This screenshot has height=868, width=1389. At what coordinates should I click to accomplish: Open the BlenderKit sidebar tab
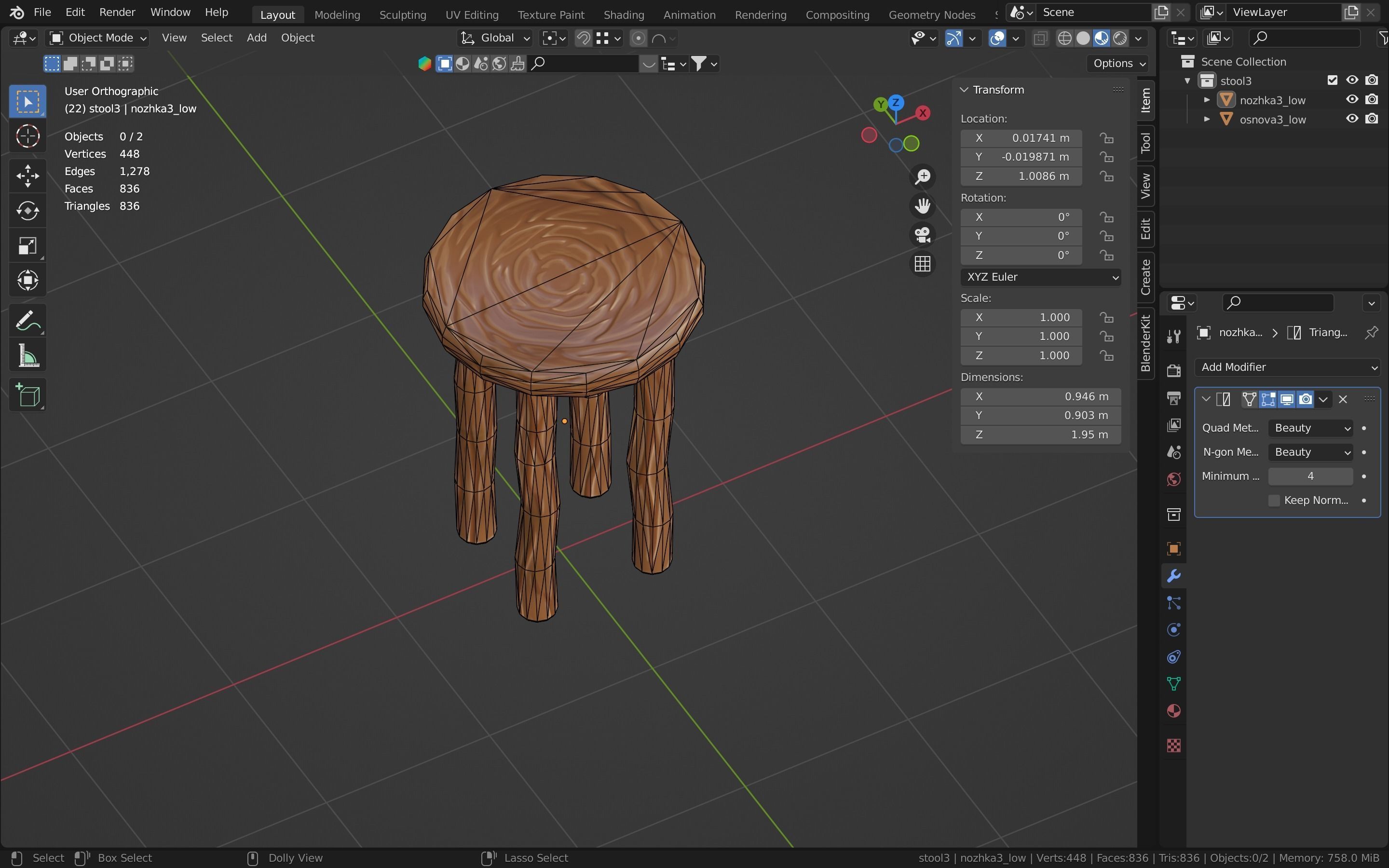[x=1145, y=343]
